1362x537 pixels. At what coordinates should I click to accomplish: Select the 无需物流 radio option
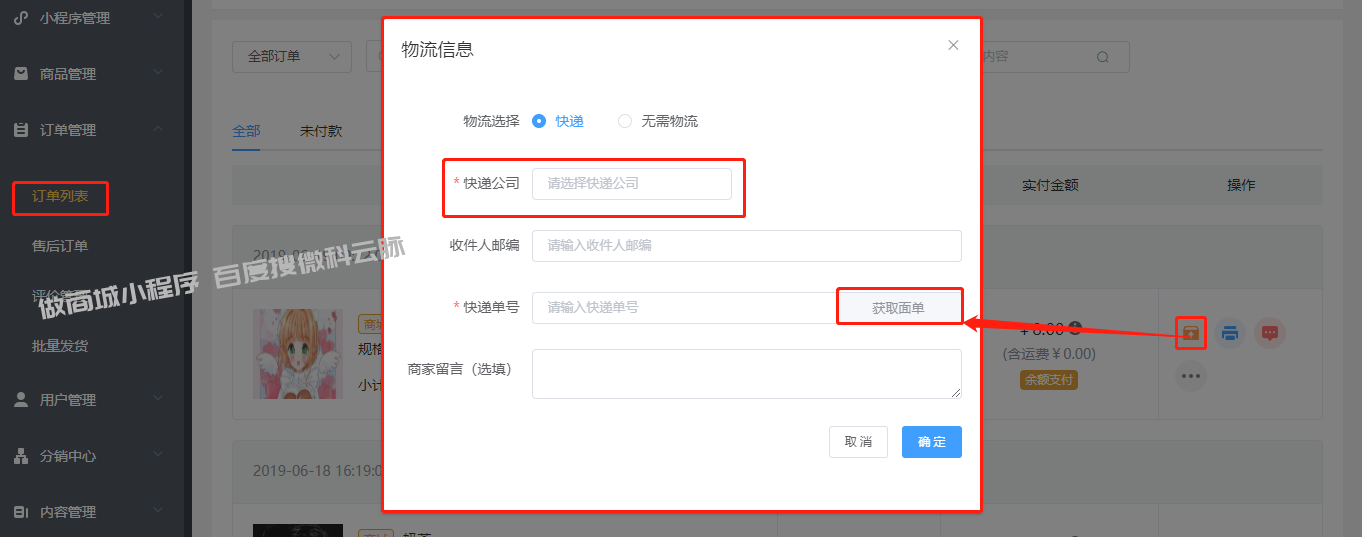(x=658, y=121)
